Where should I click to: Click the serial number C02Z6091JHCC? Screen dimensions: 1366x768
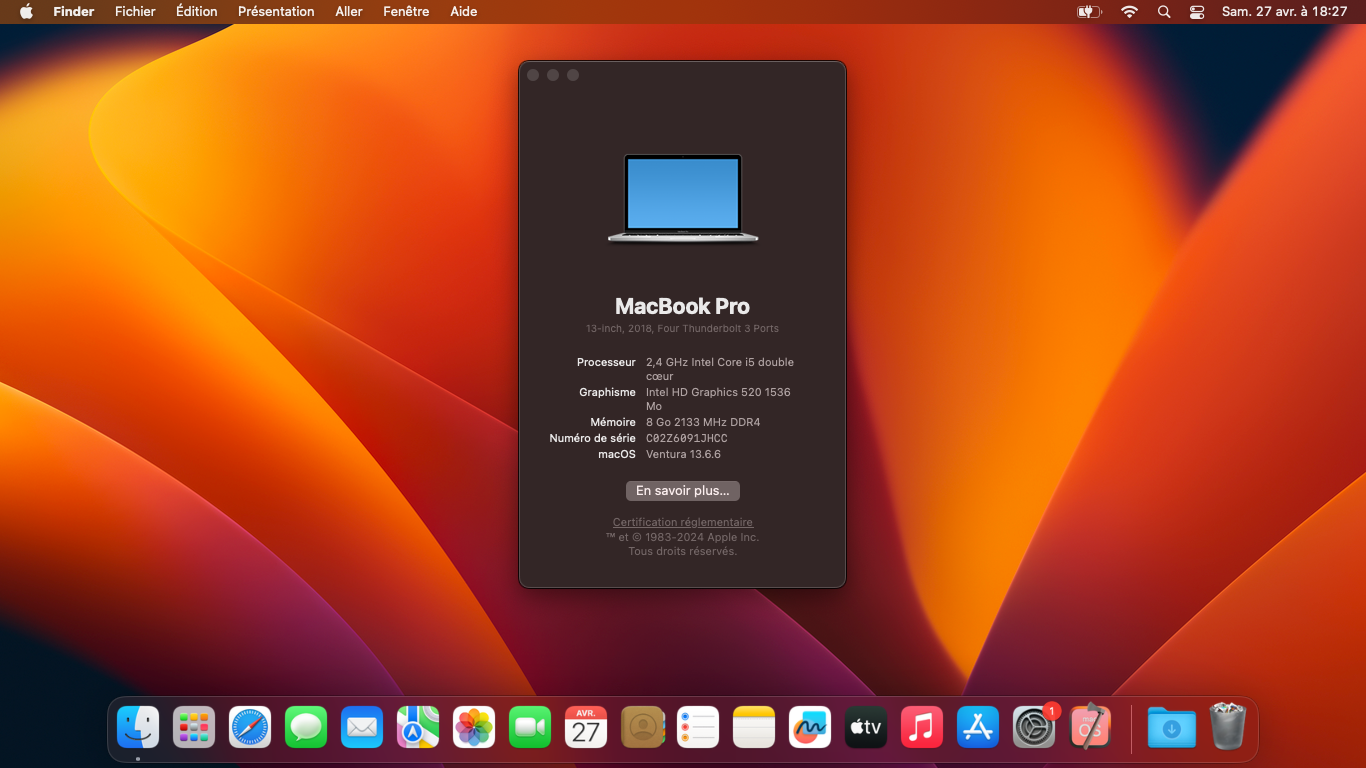[x=687, y=438]
